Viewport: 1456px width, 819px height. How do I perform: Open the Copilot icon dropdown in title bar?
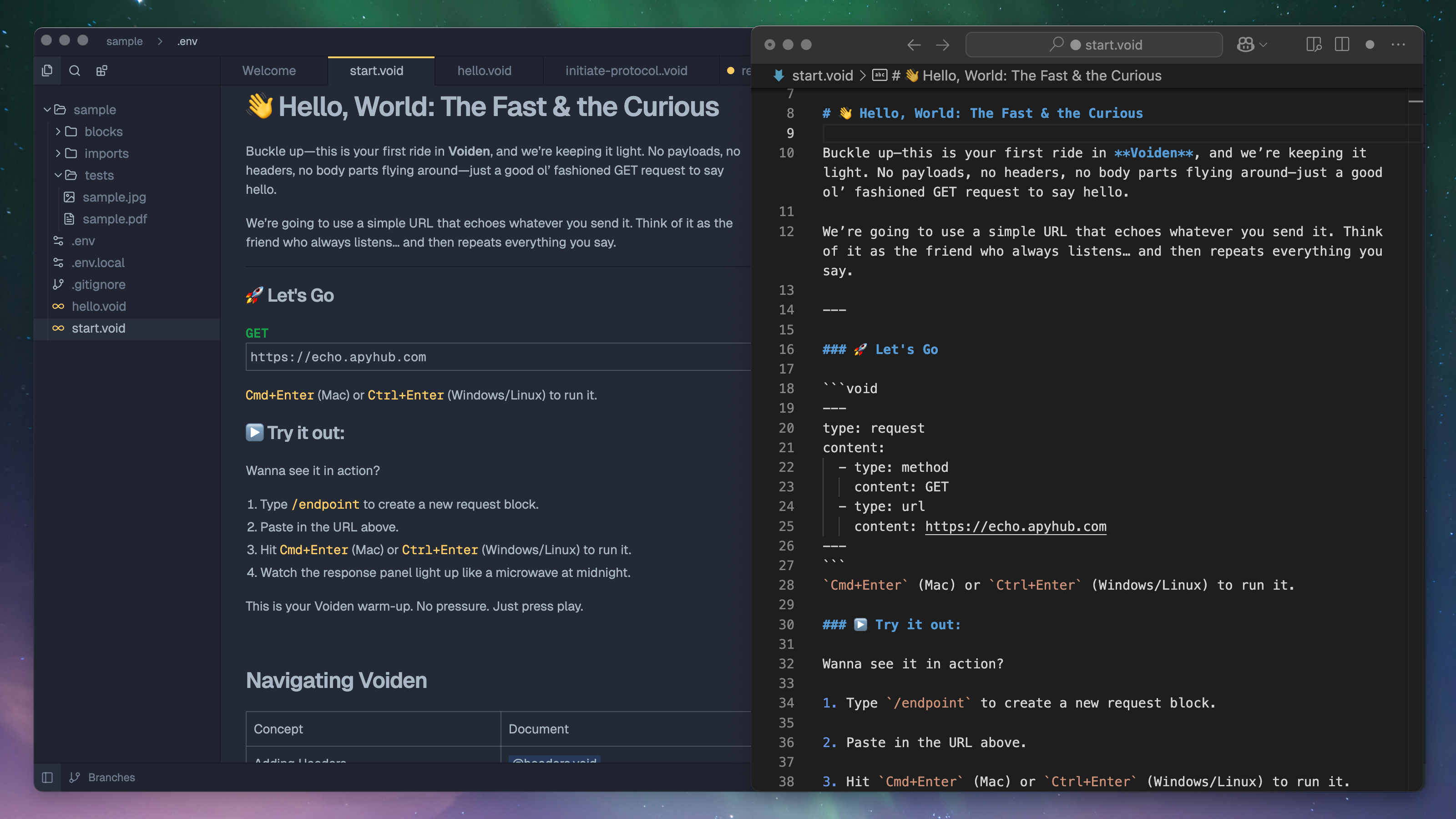coord(1251,45)
